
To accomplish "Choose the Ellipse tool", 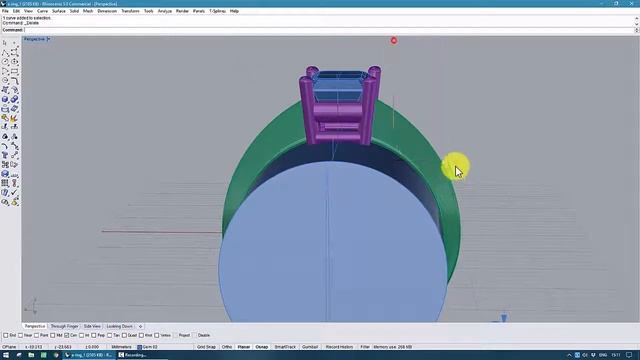I will click(14, 62).
